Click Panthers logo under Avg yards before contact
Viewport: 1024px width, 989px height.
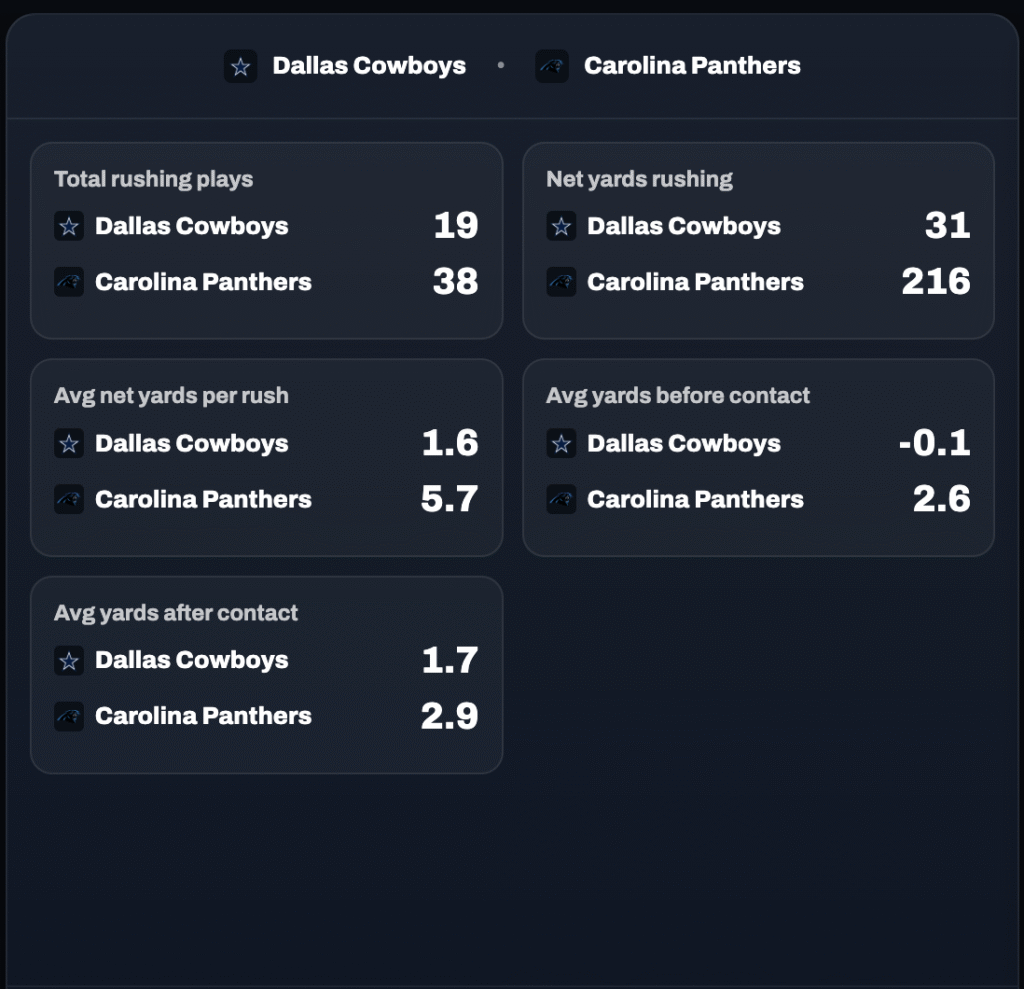click(561, 499)
